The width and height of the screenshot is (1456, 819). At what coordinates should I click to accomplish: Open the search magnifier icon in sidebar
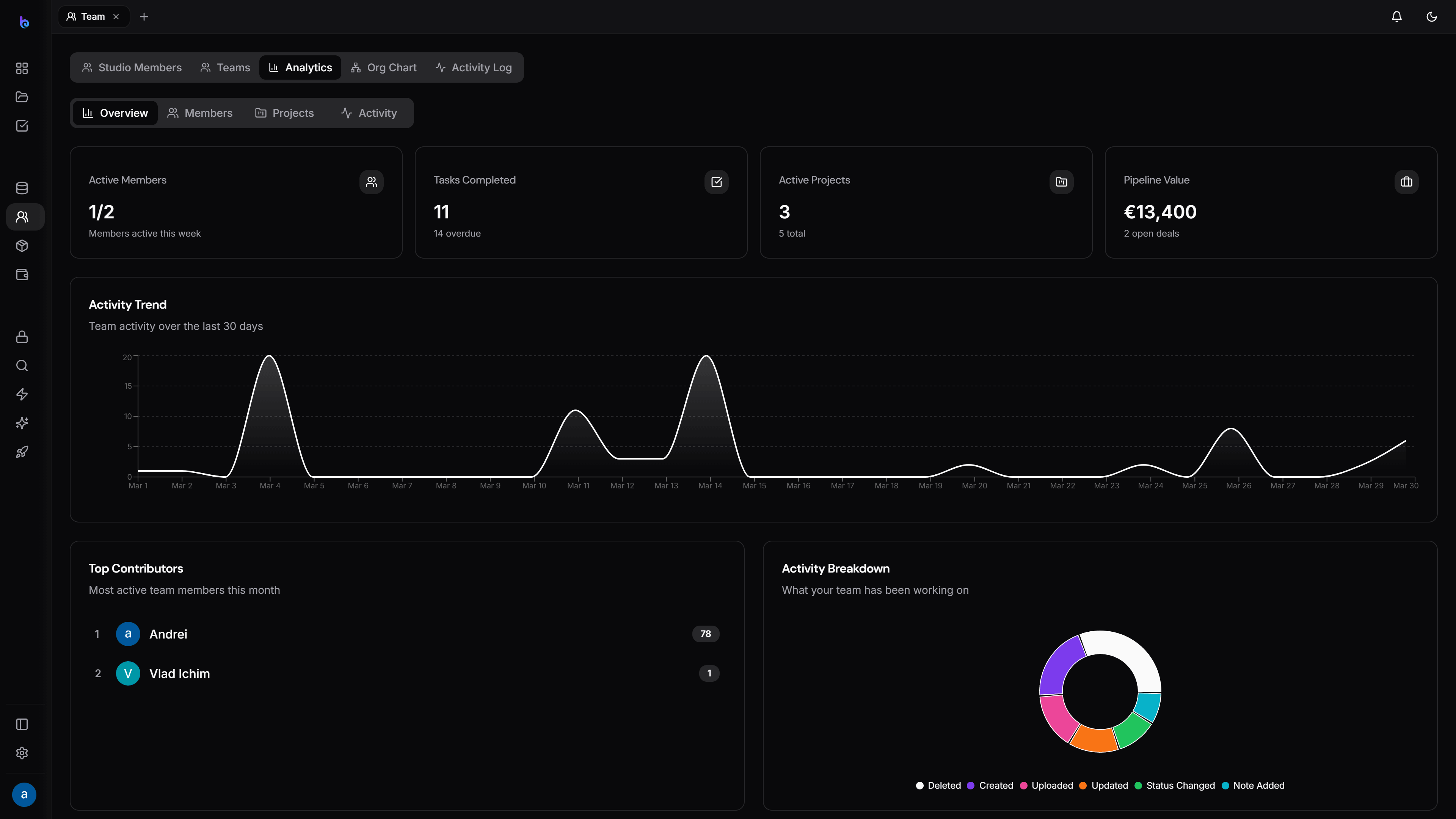22,366
